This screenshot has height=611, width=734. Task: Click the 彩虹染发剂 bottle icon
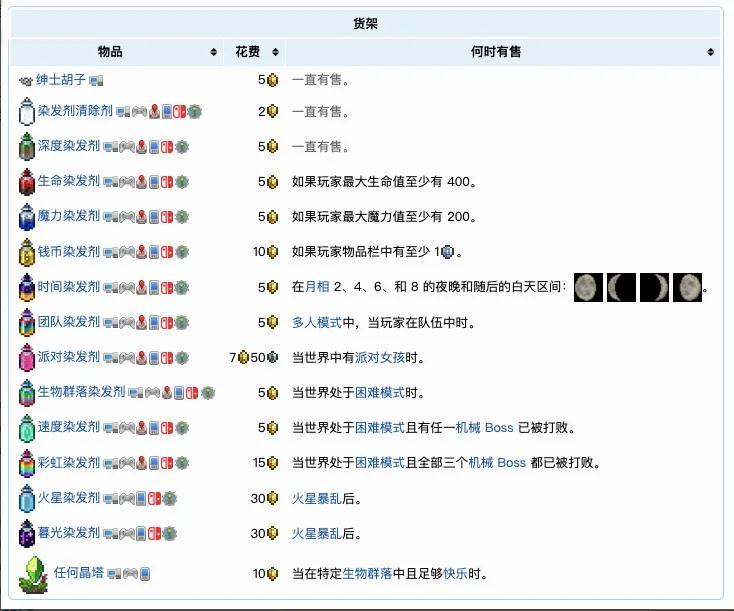point(26,463)
